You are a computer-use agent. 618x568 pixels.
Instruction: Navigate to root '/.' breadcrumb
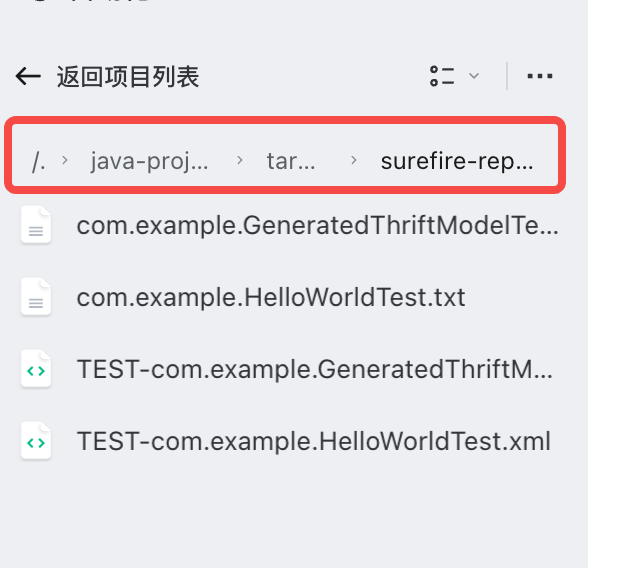[x=39, y=161]
